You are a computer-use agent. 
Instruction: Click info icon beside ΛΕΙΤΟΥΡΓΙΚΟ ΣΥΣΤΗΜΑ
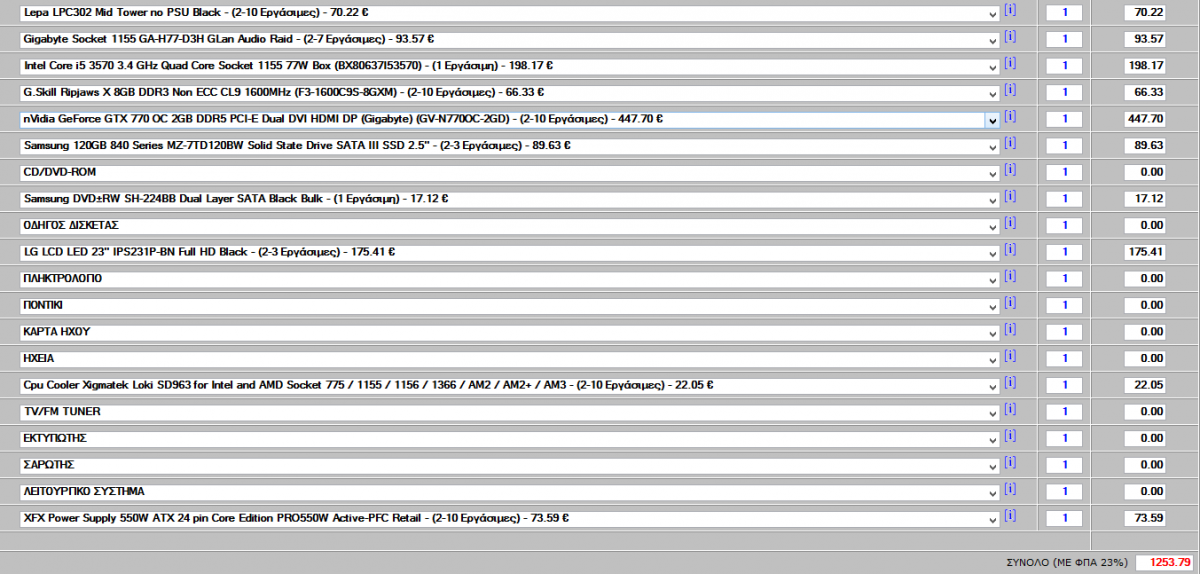1010,490
